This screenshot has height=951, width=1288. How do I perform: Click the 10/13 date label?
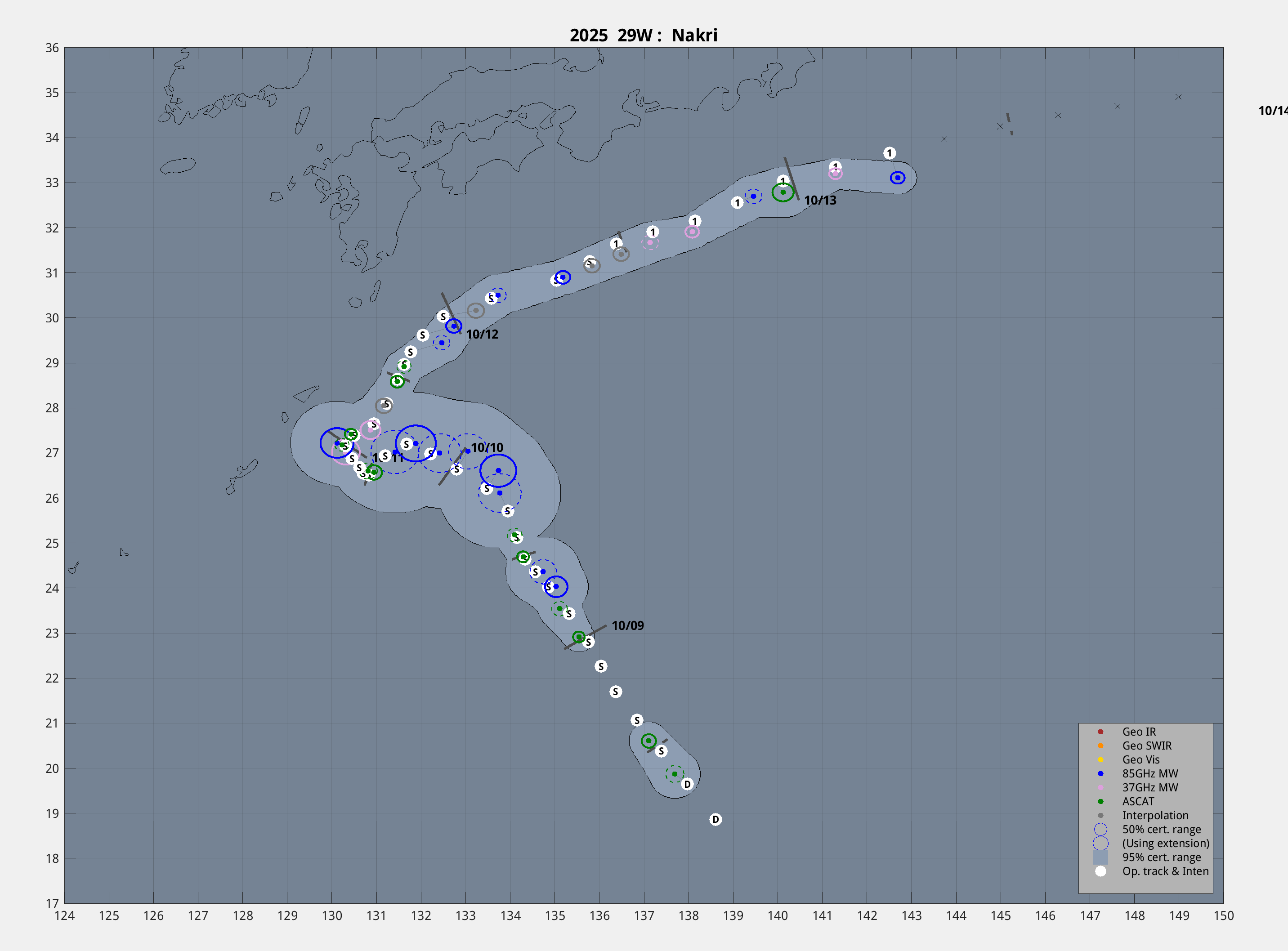click(x=820, y=201)
